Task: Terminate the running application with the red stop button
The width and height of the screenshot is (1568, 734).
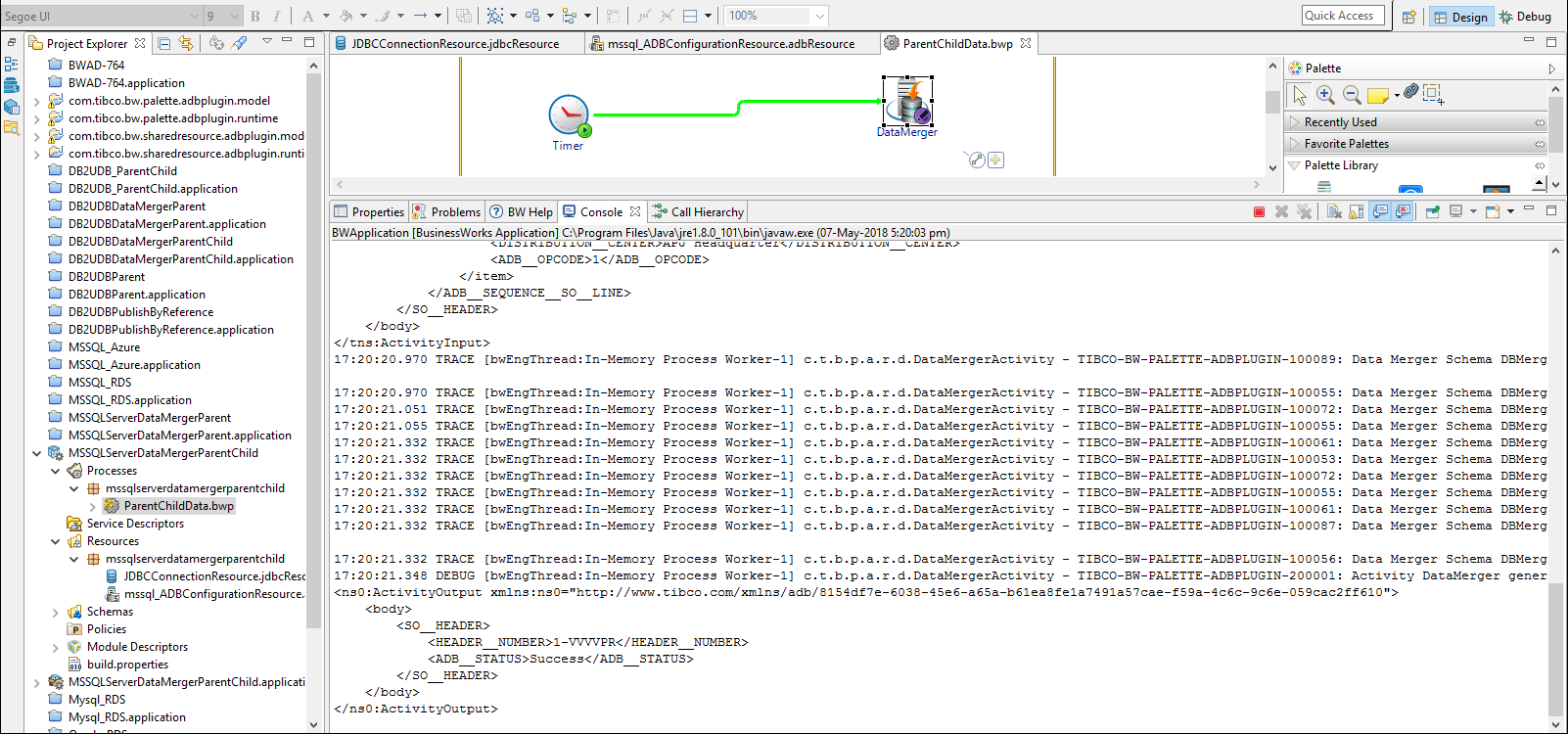Action: 1259,211
